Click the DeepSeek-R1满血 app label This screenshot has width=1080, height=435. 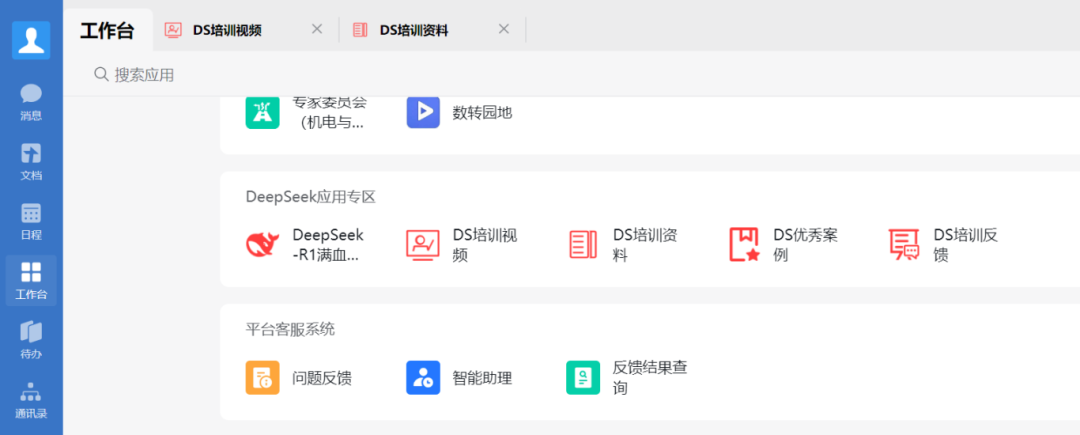tap(328, 246)
